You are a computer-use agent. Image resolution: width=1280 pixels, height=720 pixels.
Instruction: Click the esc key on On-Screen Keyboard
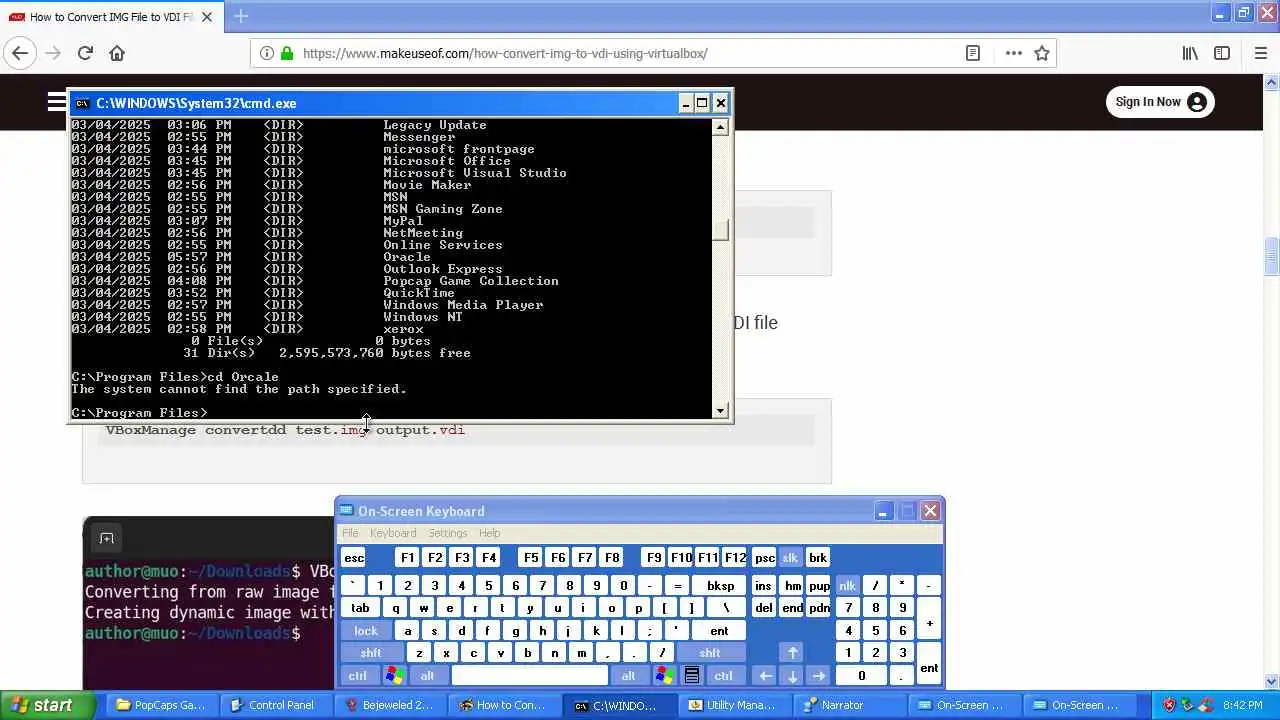(353, 558)
